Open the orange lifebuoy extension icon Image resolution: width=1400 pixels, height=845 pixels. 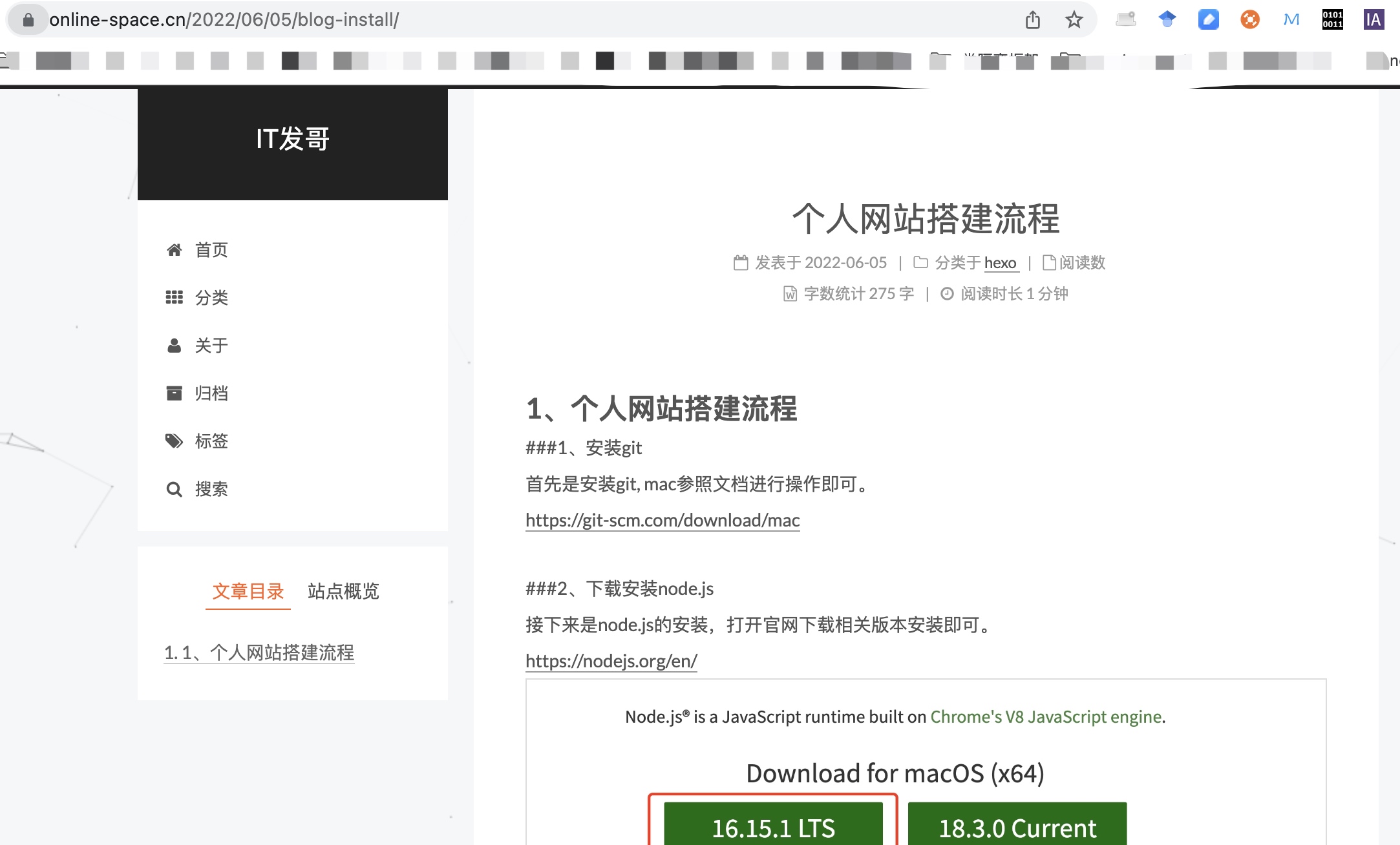coord(1249,19)
